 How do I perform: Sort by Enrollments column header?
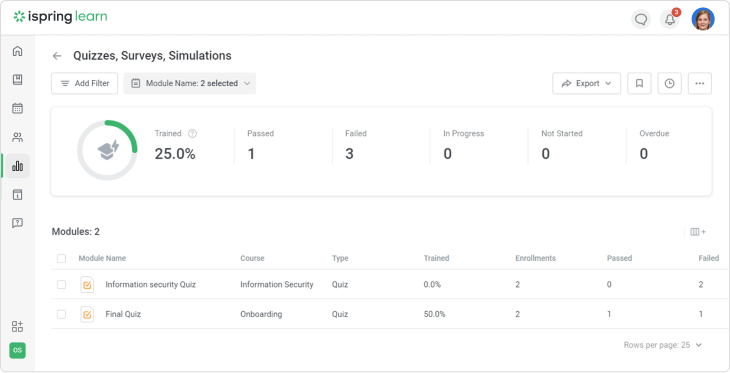pyautogui.click(x=535, y=258)
